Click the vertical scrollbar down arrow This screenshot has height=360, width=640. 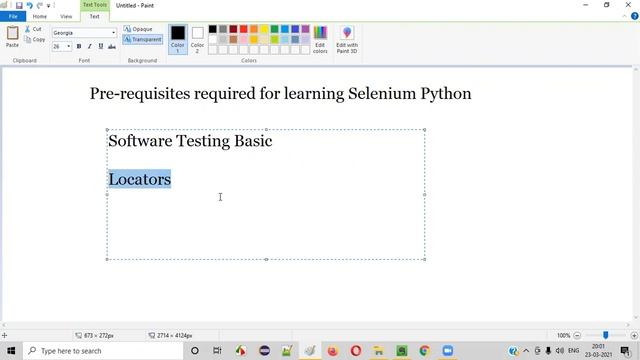pyautogui.click(x=636, y=318)
